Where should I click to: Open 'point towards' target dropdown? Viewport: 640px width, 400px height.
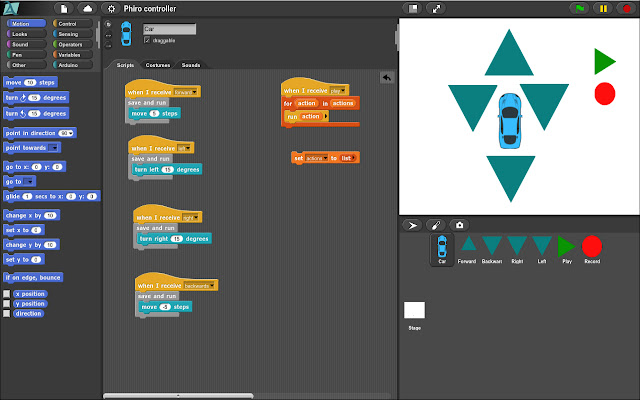[53, 148]
